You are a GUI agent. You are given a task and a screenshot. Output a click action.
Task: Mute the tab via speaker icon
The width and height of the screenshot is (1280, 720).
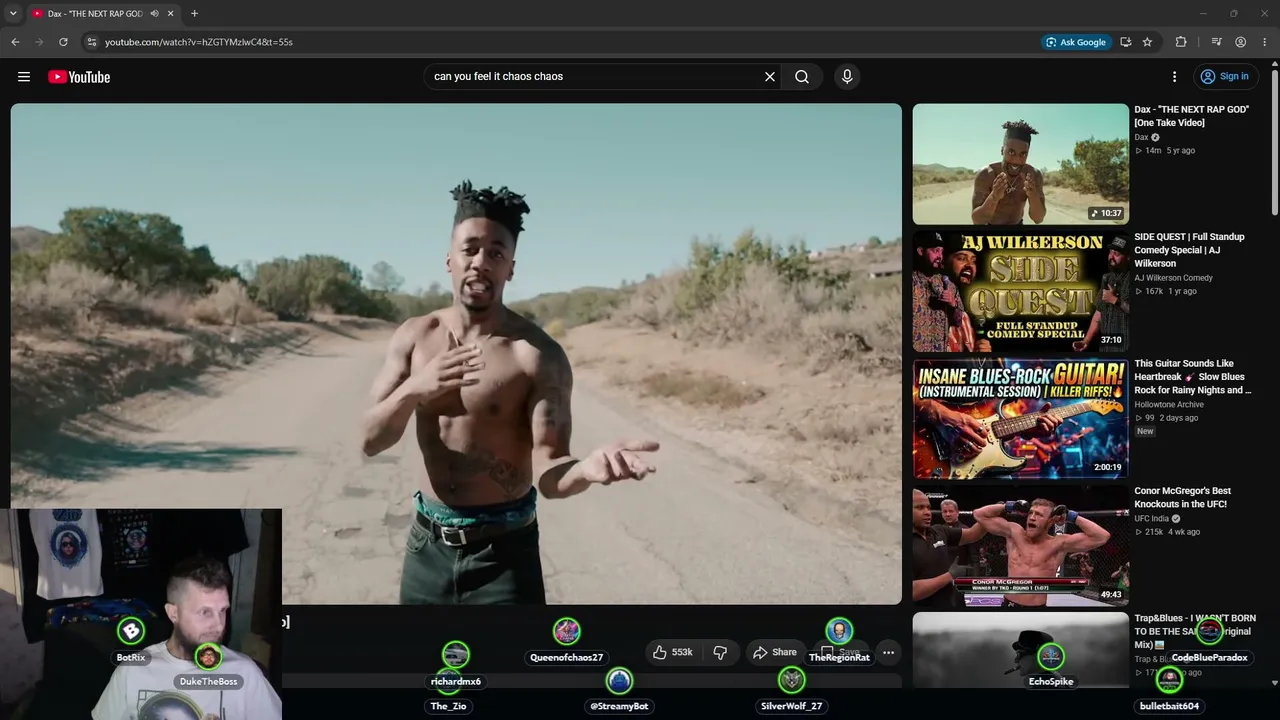tap(154, 14)
